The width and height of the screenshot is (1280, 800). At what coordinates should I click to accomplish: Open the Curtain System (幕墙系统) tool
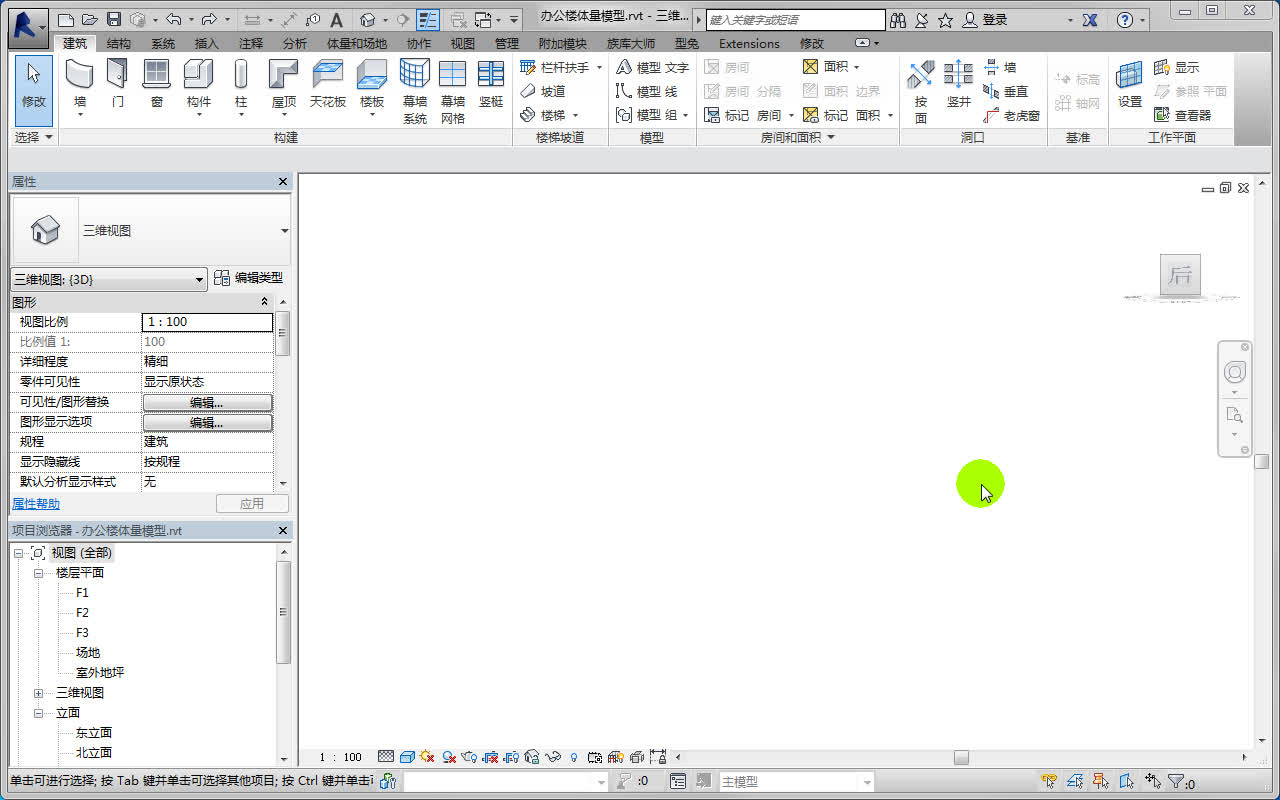pos(414,88)
